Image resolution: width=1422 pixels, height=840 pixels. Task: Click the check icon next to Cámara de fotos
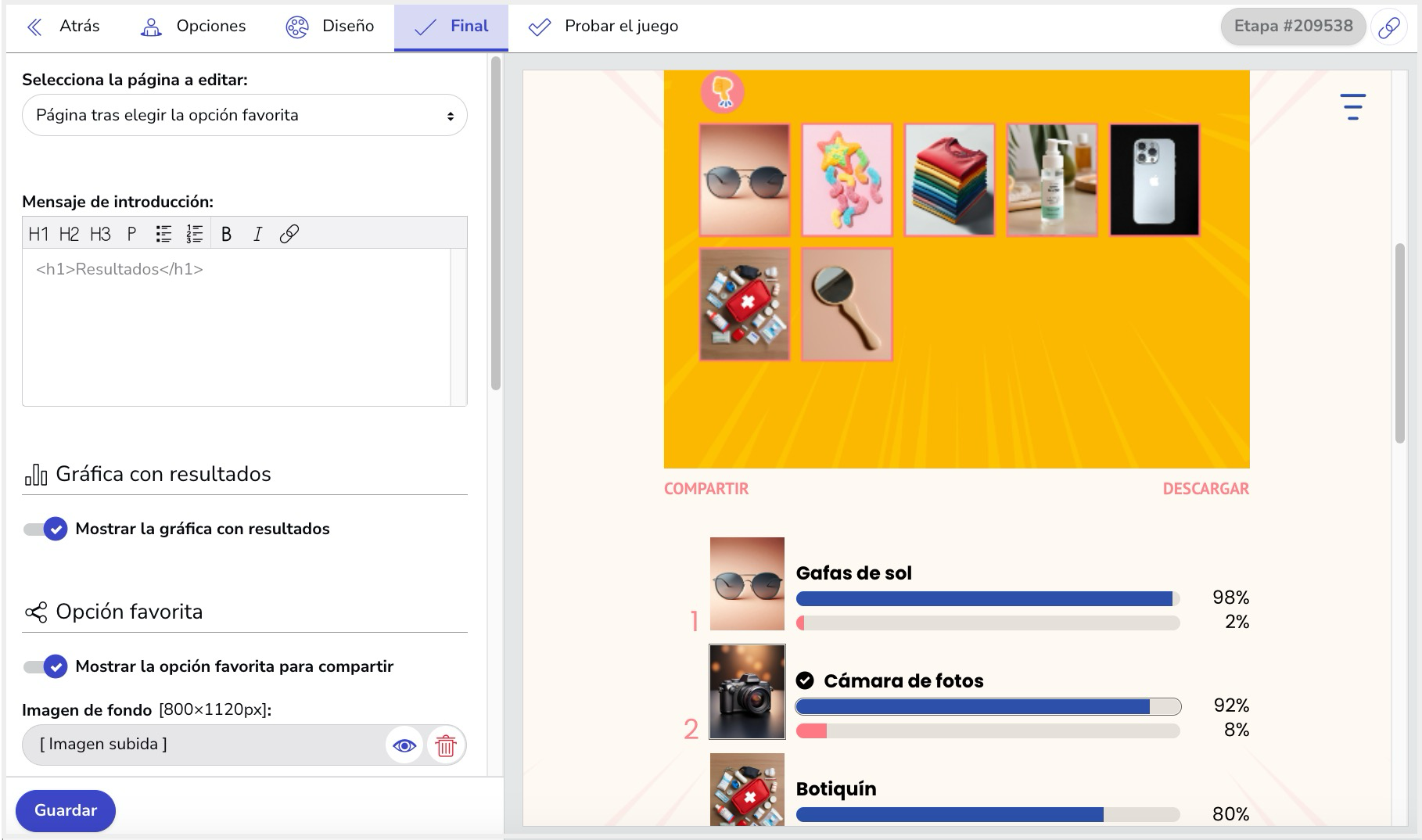click(805, 680)
